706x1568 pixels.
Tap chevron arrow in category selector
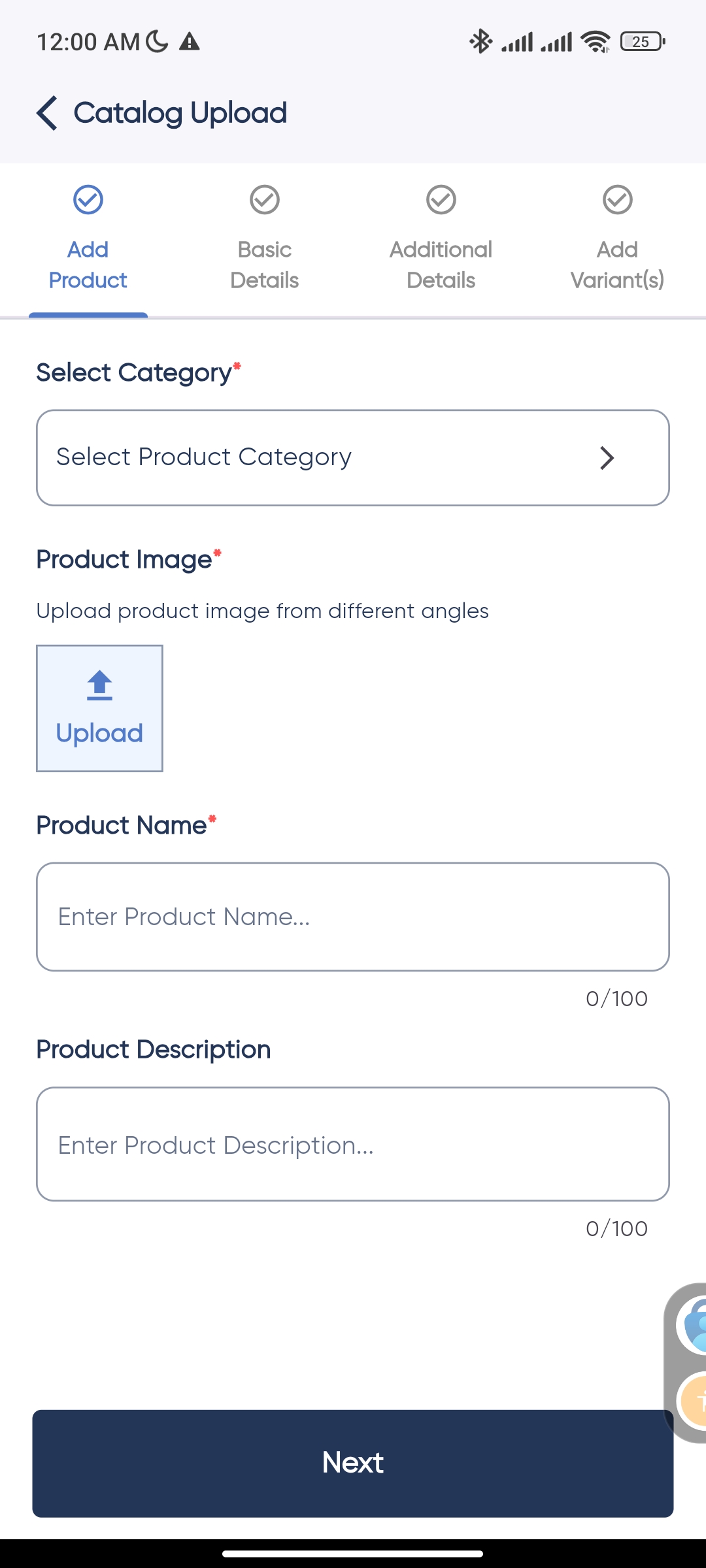coord(607,458)
